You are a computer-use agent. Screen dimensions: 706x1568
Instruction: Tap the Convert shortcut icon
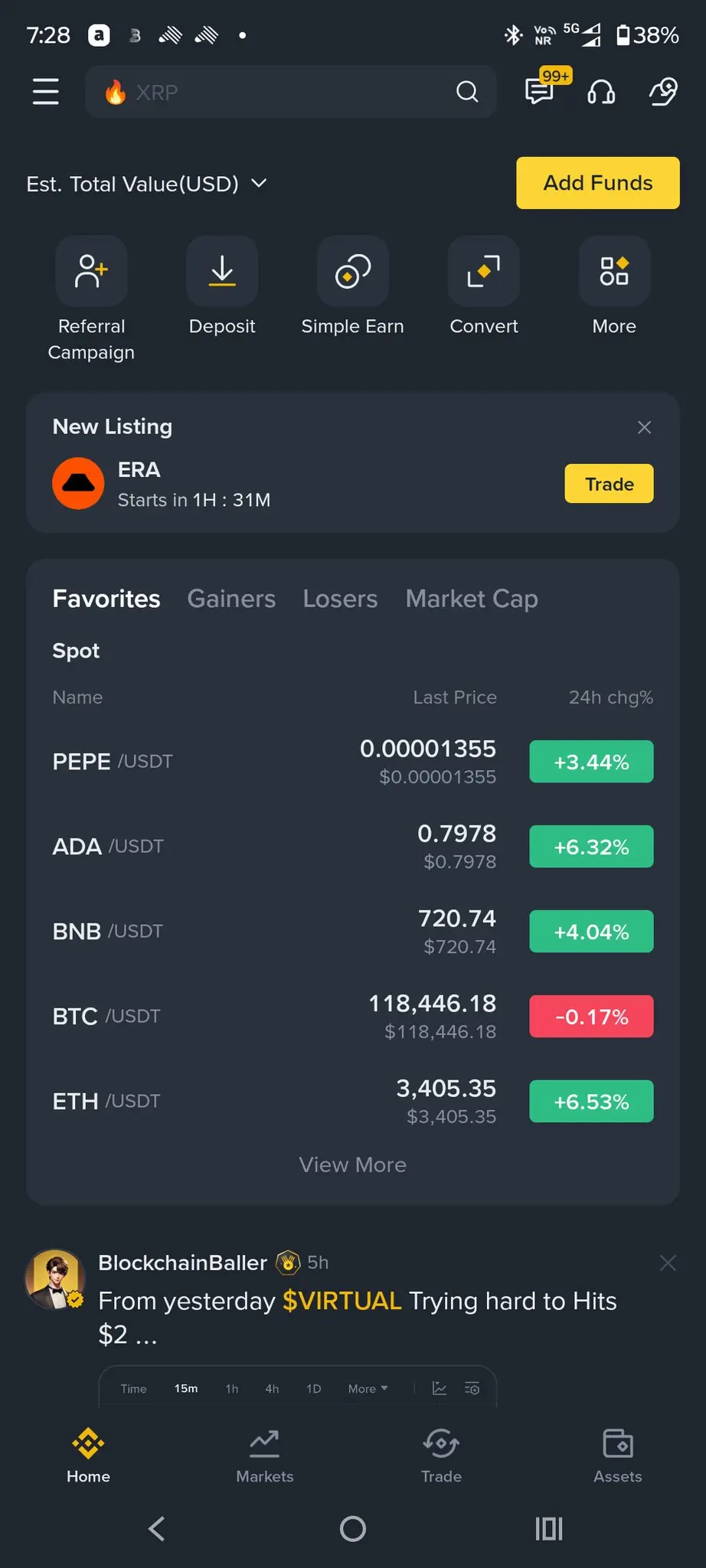(x=484, y=271)
